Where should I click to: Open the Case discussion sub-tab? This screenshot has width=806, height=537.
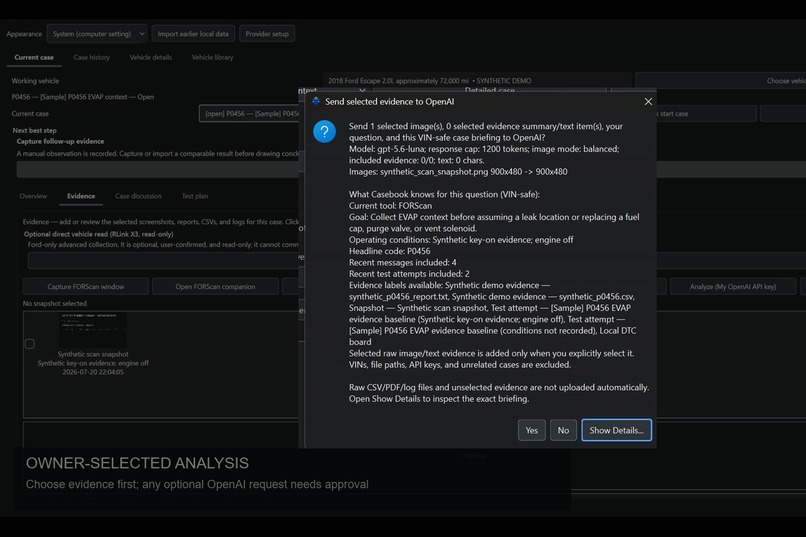[x=138, y=196]
